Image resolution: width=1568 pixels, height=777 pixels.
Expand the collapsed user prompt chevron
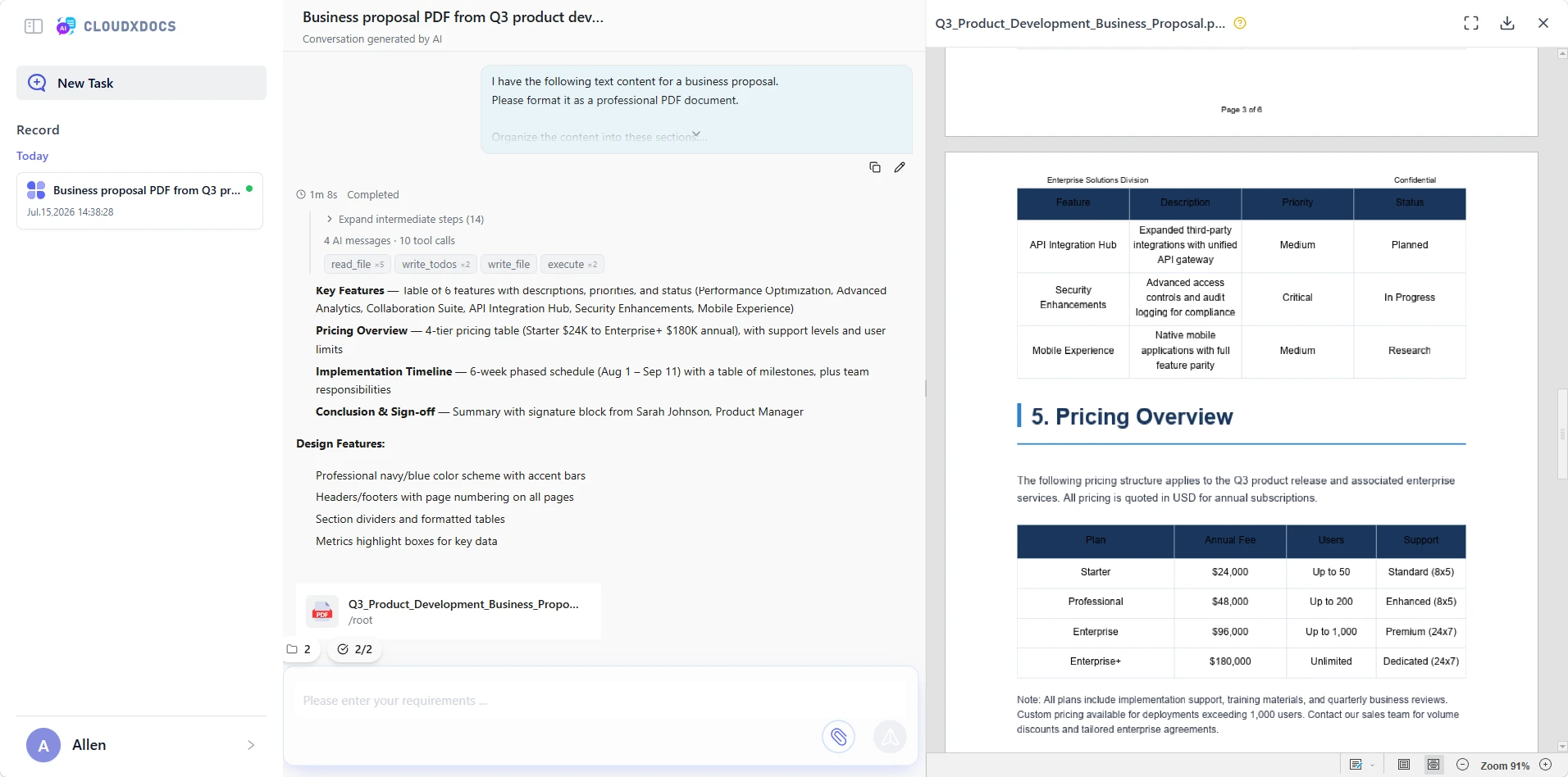click(x=696, y=134)
